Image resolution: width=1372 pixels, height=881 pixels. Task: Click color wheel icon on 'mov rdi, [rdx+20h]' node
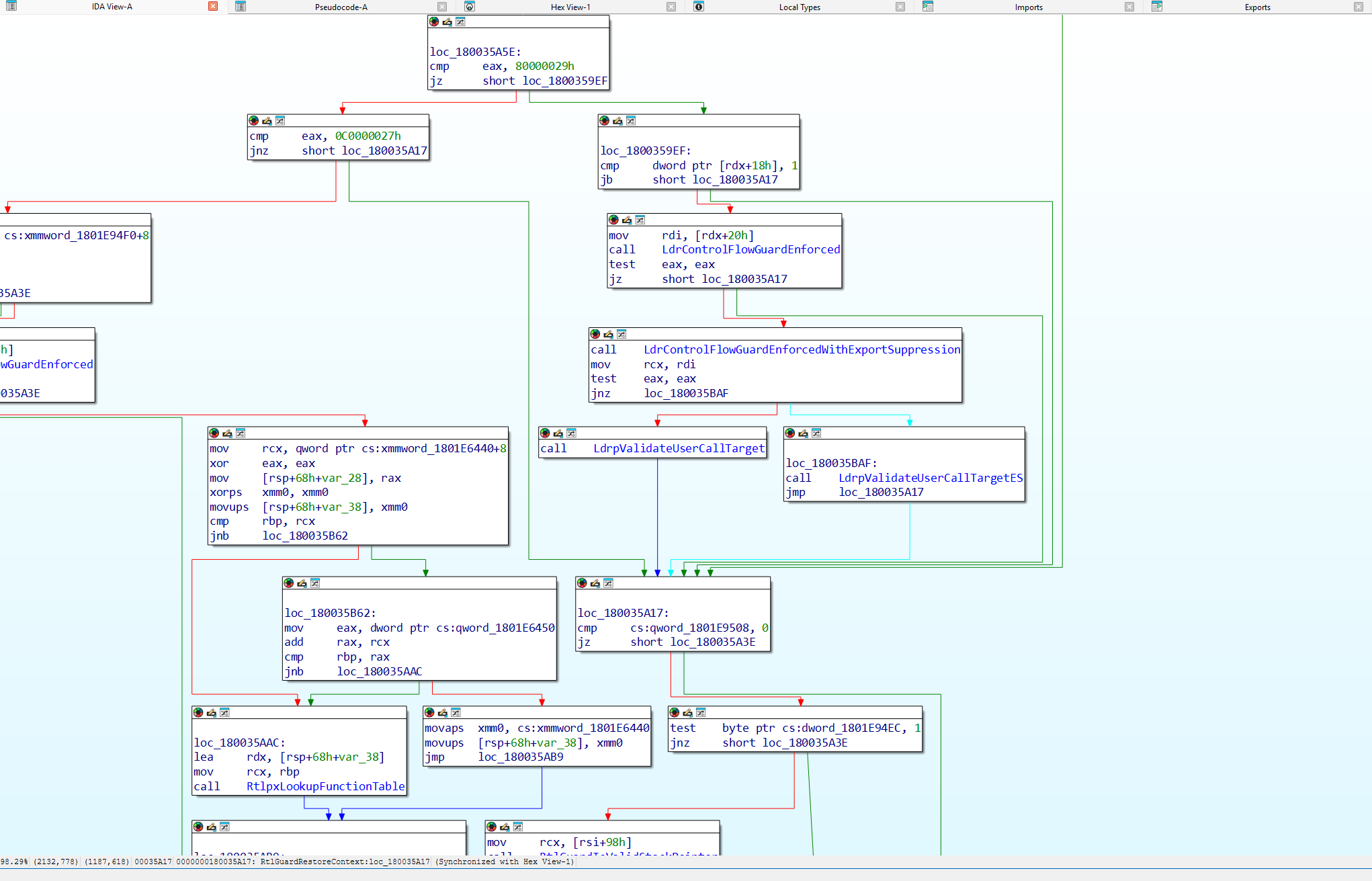(613, 220)
